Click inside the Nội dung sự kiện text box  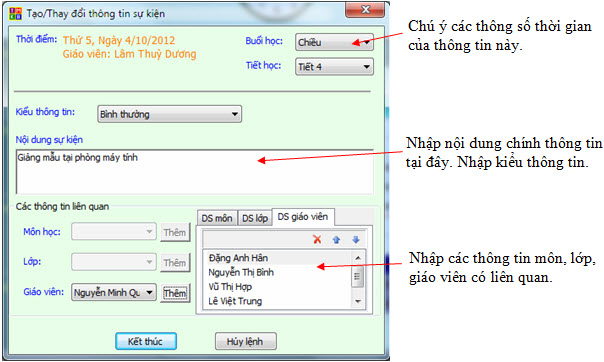(195, 172)
